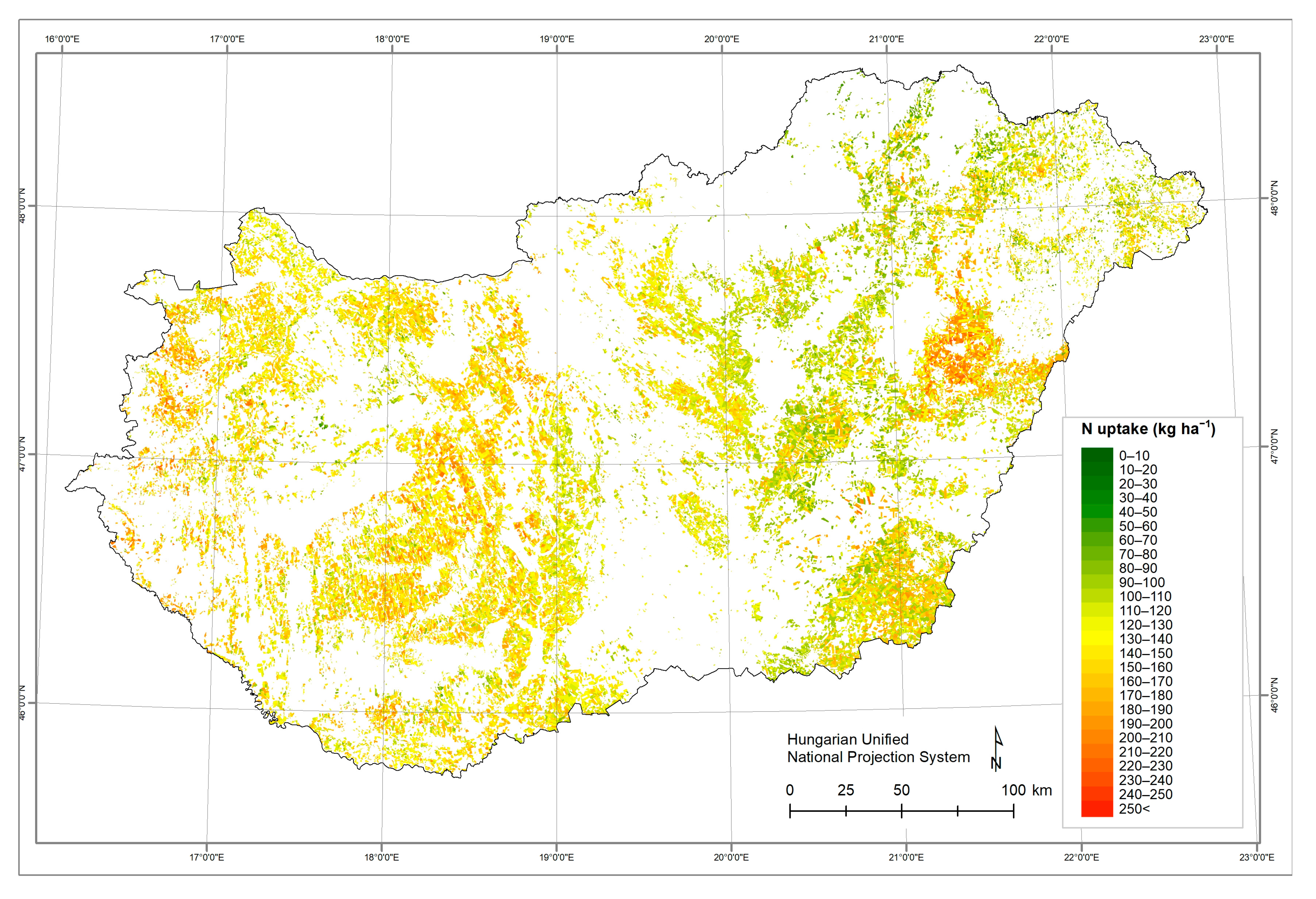Click the 50 label on scale bar
The image size is (1316, 899).
tap(901, 790)
